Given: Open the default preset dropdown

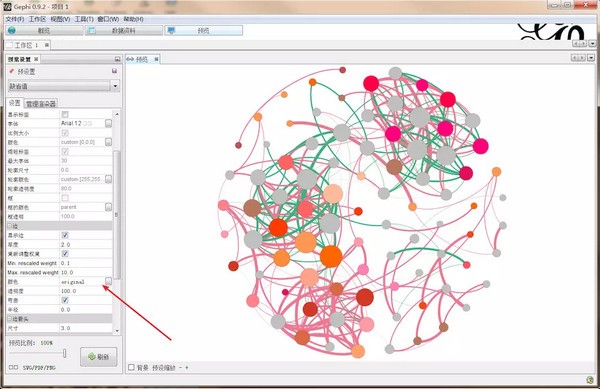Looking at the screenshot, I should pyautogui.click(x=64, y=86).
